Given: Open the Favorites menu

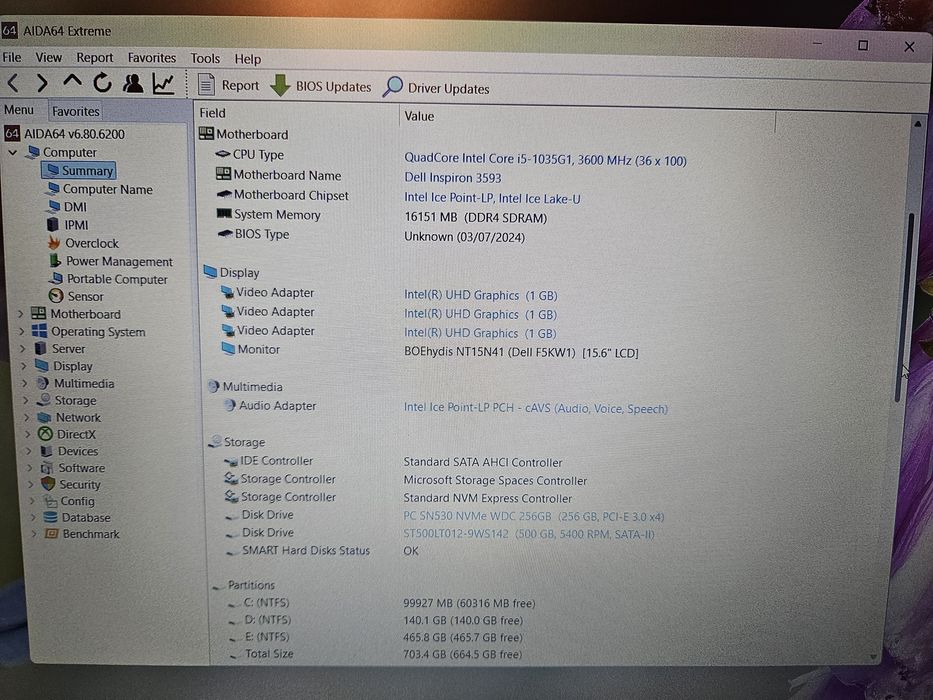Looking at the screenshot, I should (152, 58).
